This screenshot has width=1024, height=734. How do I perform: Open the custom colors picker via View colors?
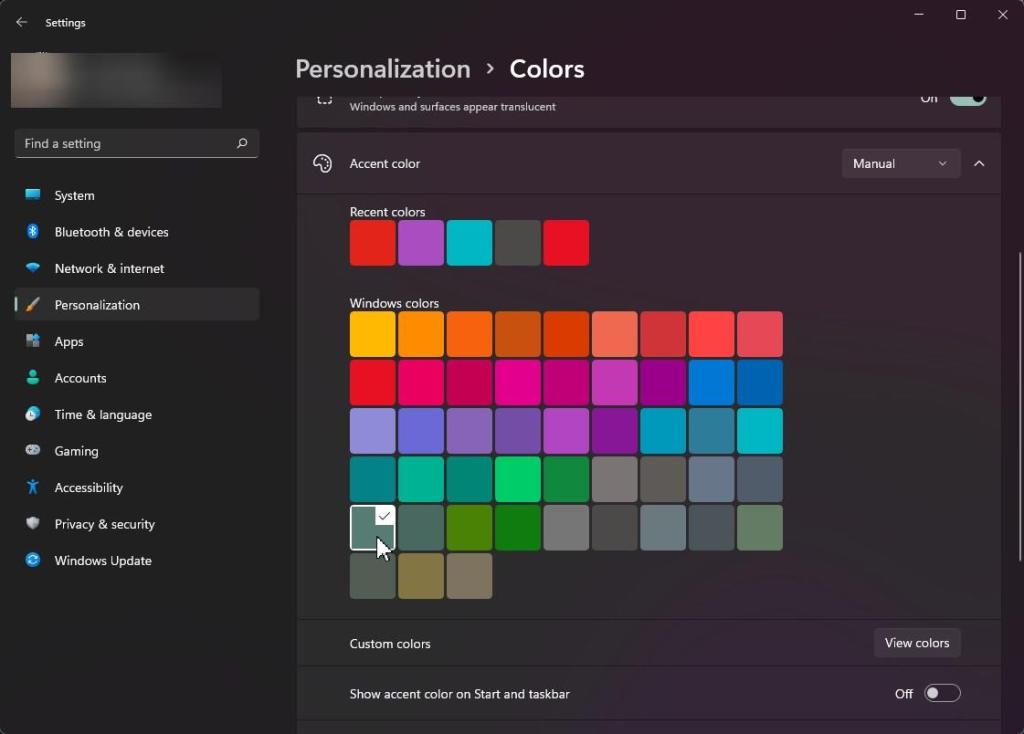point(916,643)
